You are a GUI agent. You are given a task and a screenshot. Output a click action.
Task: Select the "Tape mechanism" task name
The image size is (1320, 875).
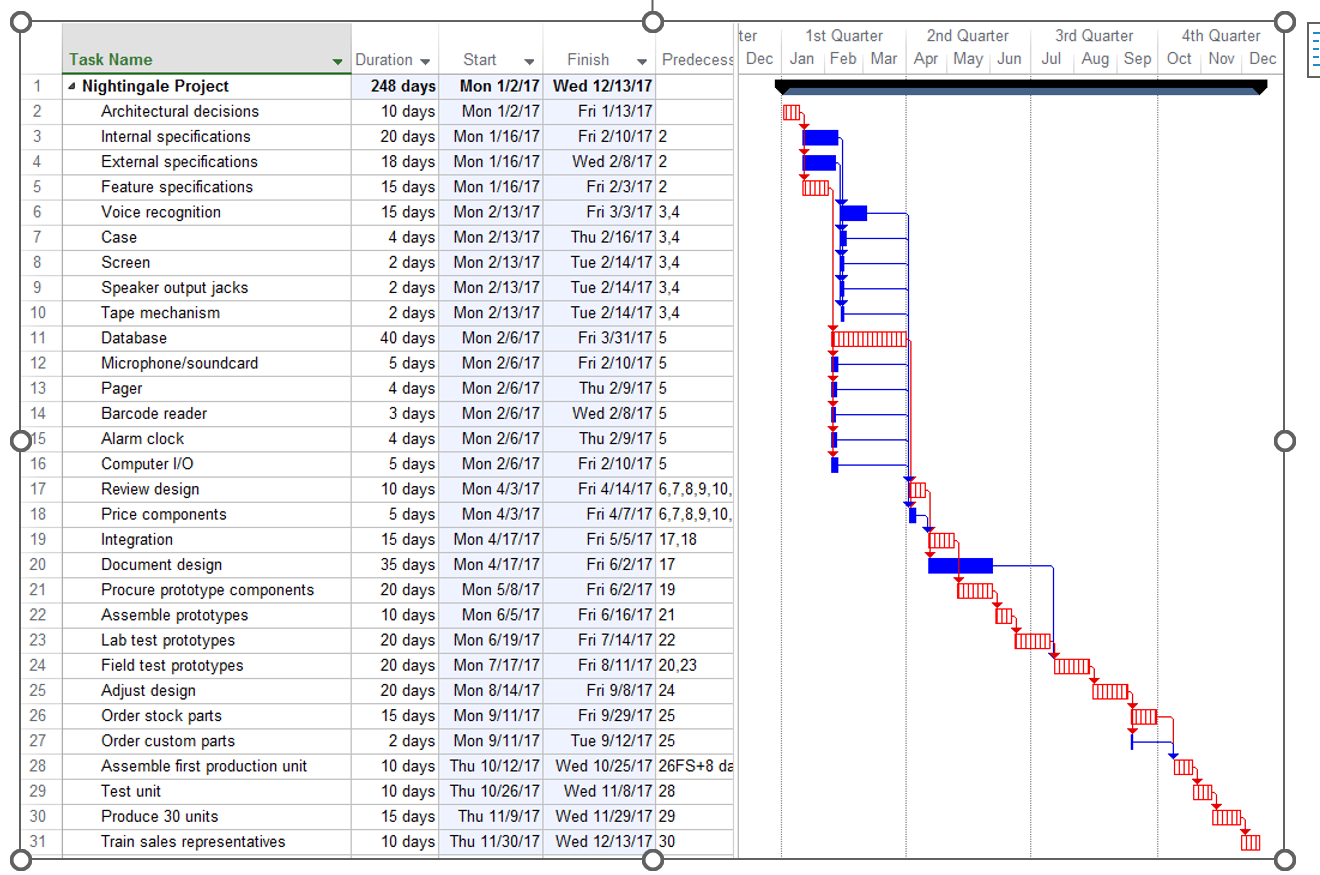(x=160, y=313)
